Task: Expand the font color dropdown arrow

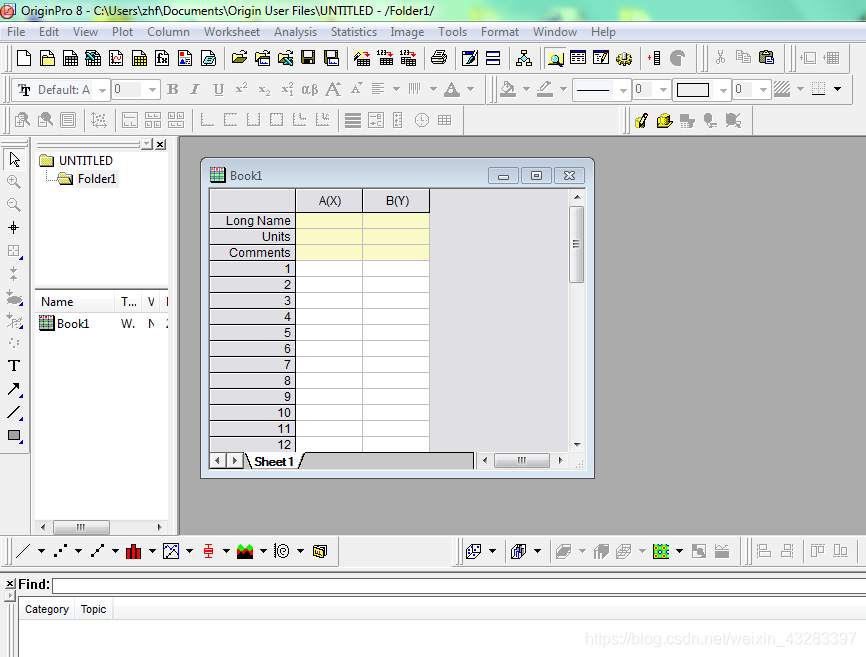Action: pyautogui.click(x=471, y=89)
